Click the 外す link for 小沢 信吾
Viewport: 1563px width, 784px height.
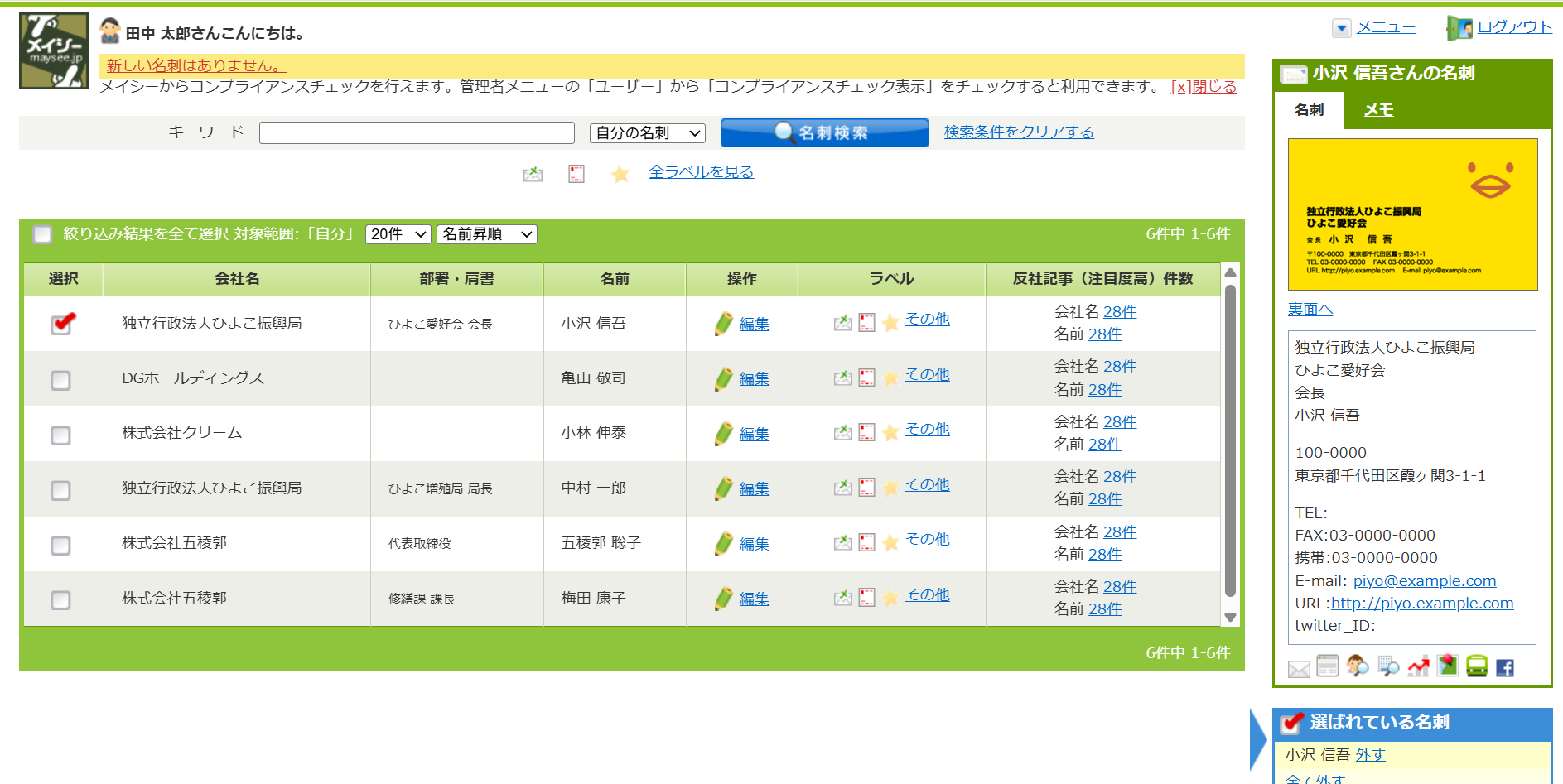coord(1370,754)
